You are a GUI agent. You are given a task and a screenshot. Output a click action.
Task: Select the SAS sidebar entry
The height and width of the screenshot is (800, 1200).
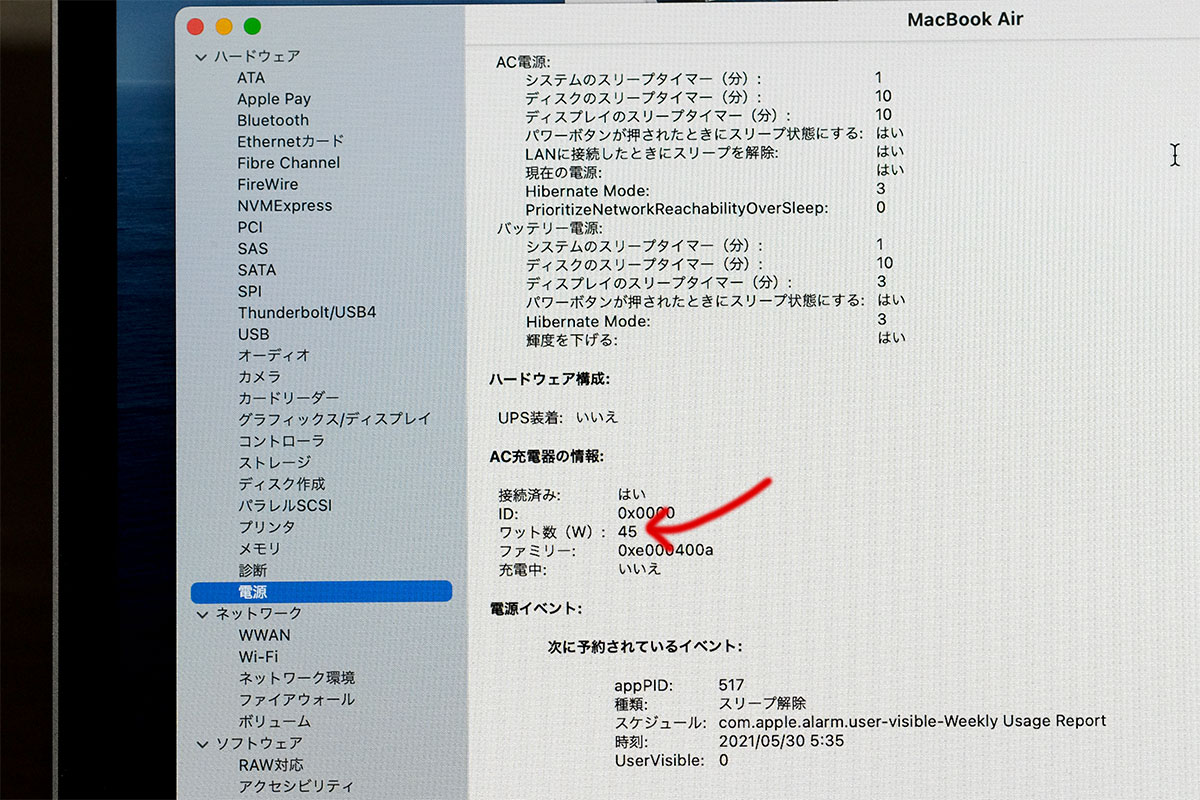pyautogui.click(x=253, y=248)
